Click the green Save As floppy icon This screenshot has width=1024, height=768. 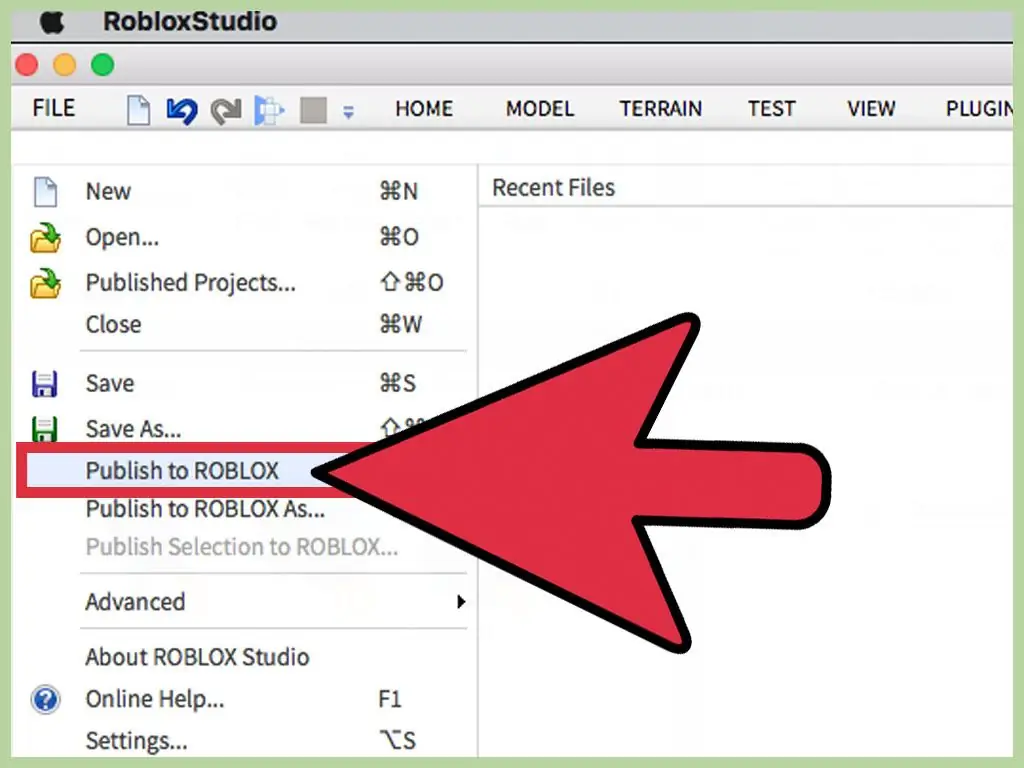click(44, 430)
